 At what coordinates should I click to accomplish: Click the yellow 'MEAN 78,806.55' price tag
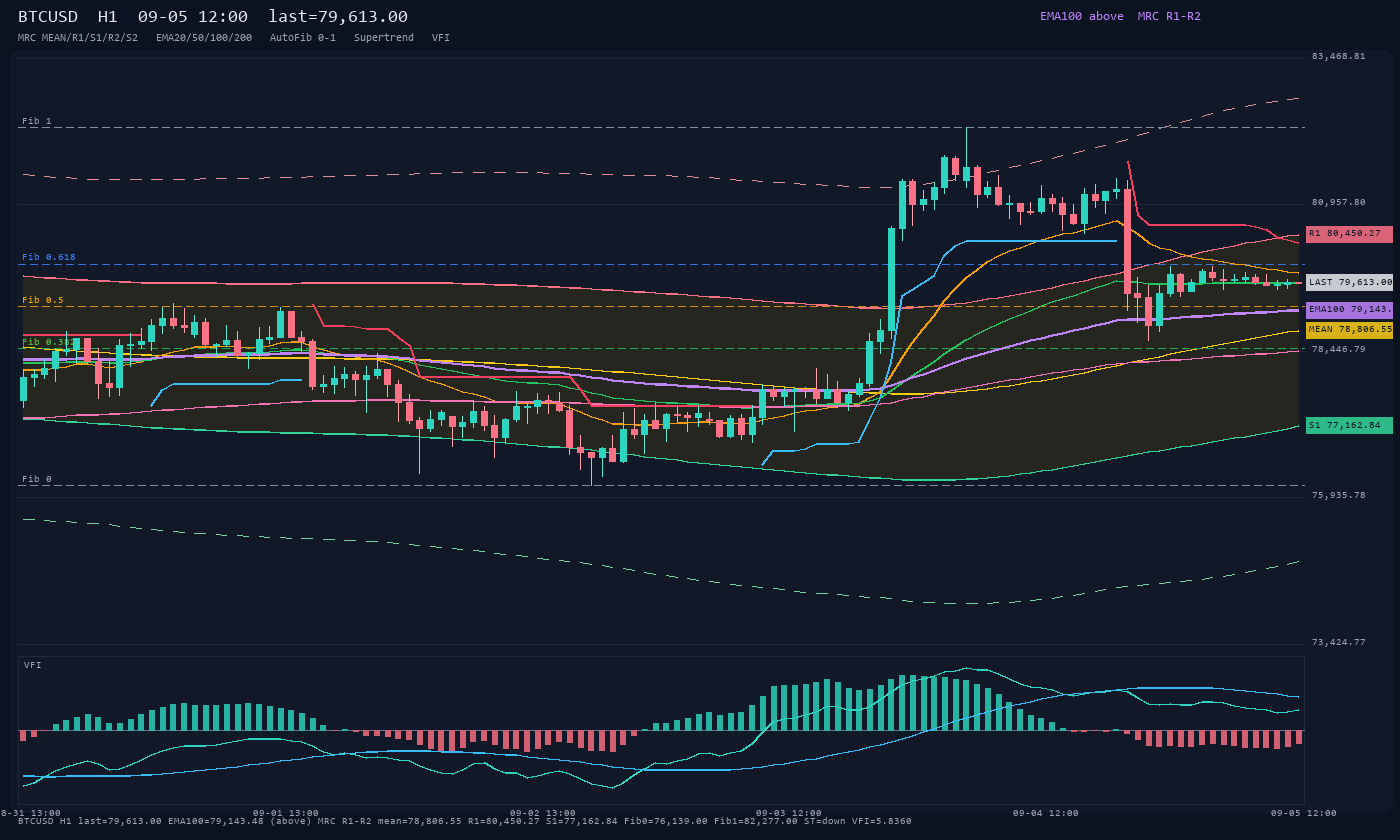coord(1349,330)
